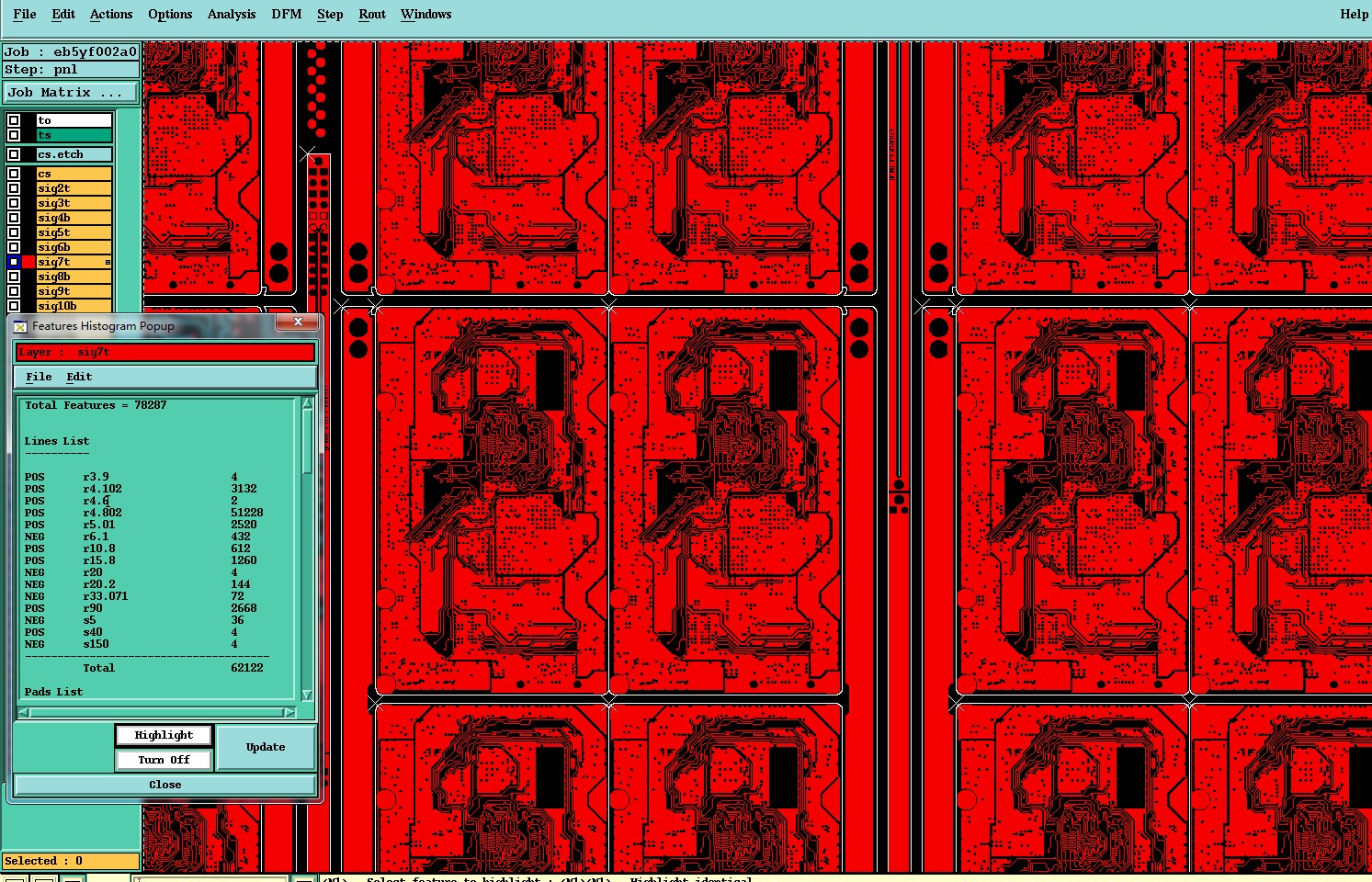Click the Highlight button in histogram popup

click(x=164, y=735)
